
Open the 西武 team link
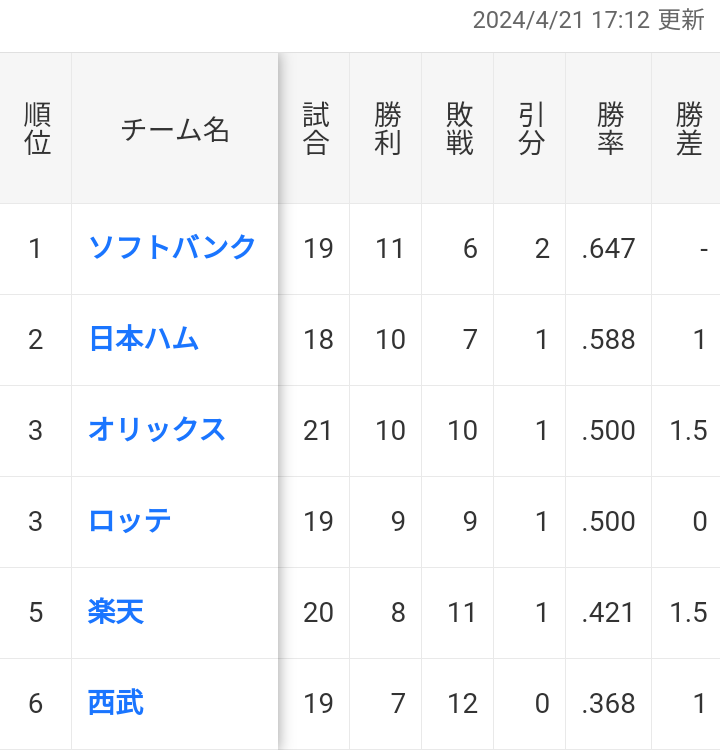coord(116,703)
